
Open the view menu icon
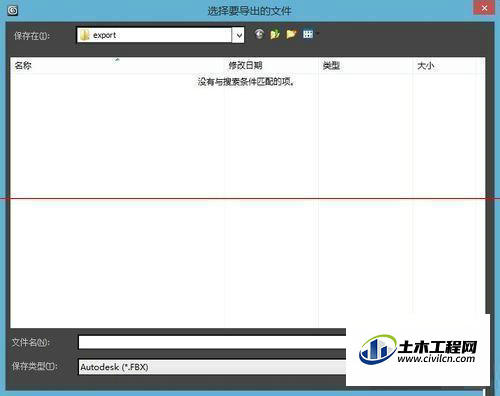[308, 34]
